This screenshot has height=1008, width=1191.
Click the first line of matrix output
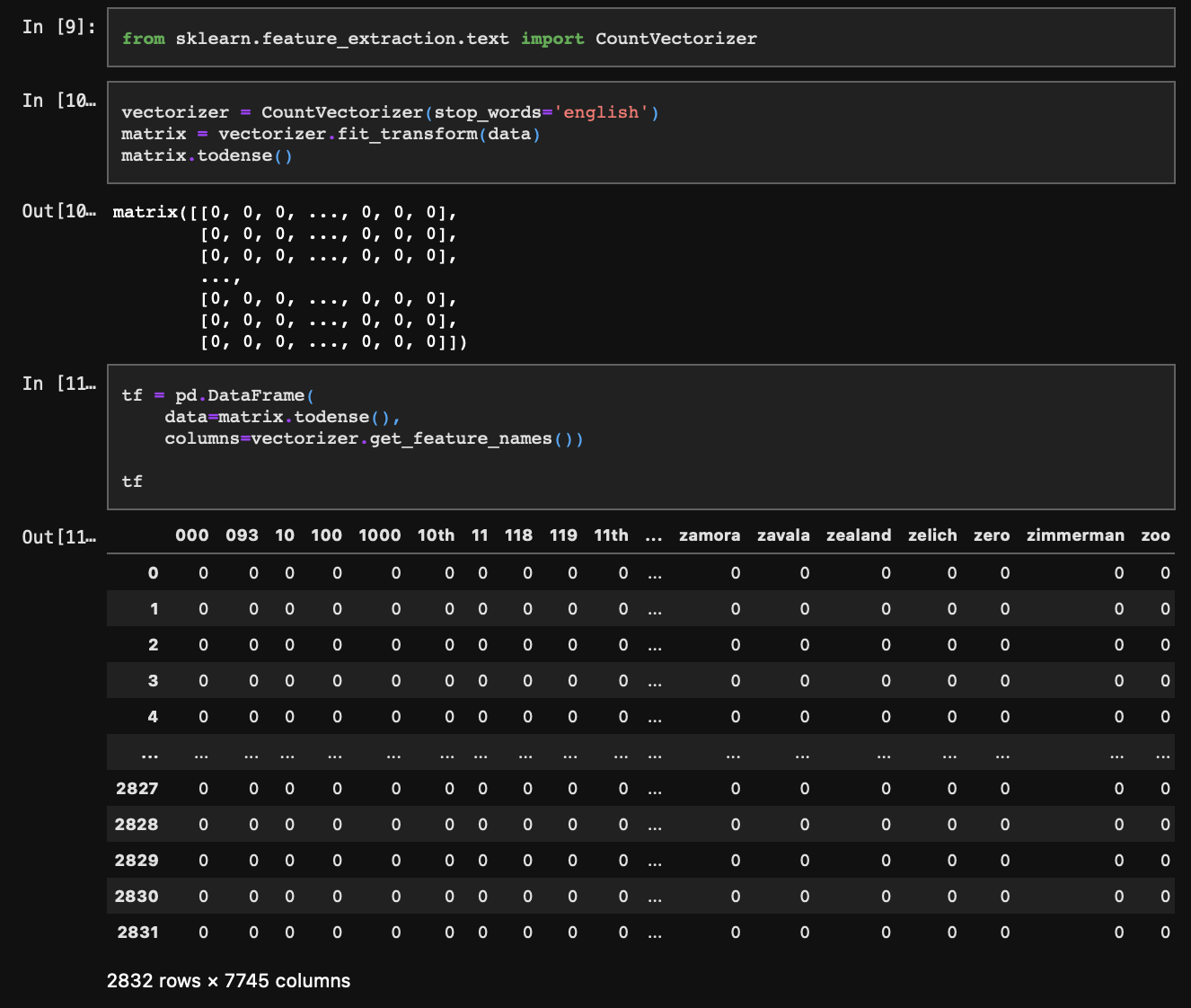[286, 213]
